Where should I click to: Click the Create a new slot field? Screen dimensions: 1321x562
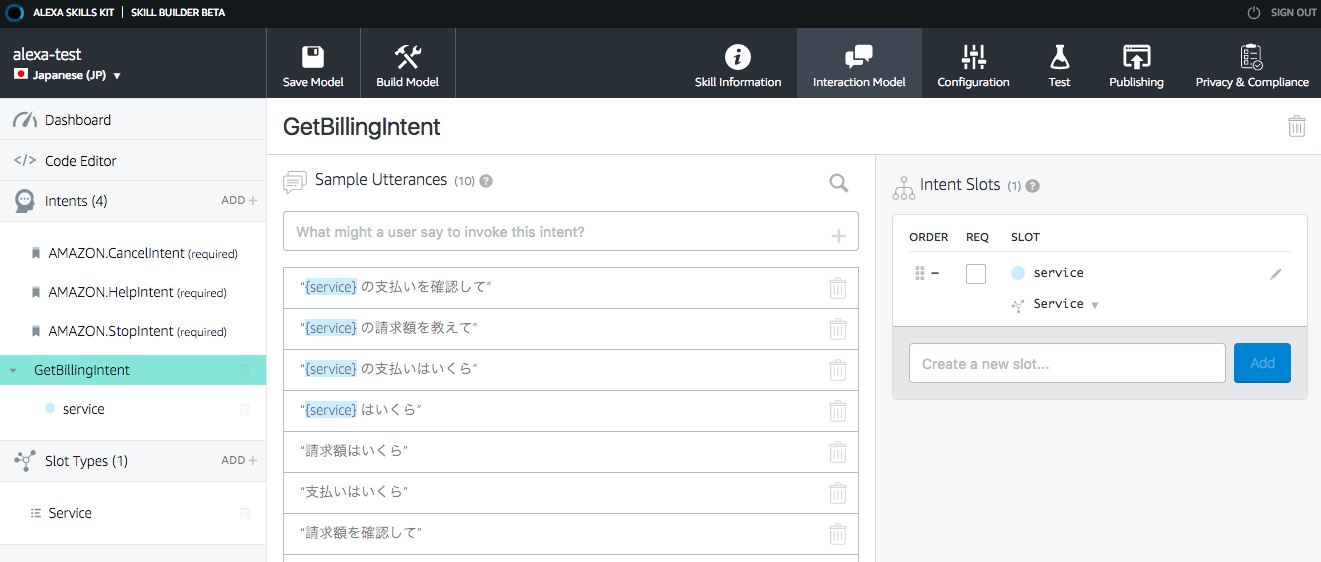pyautogui.click(x=1066, y=363)
